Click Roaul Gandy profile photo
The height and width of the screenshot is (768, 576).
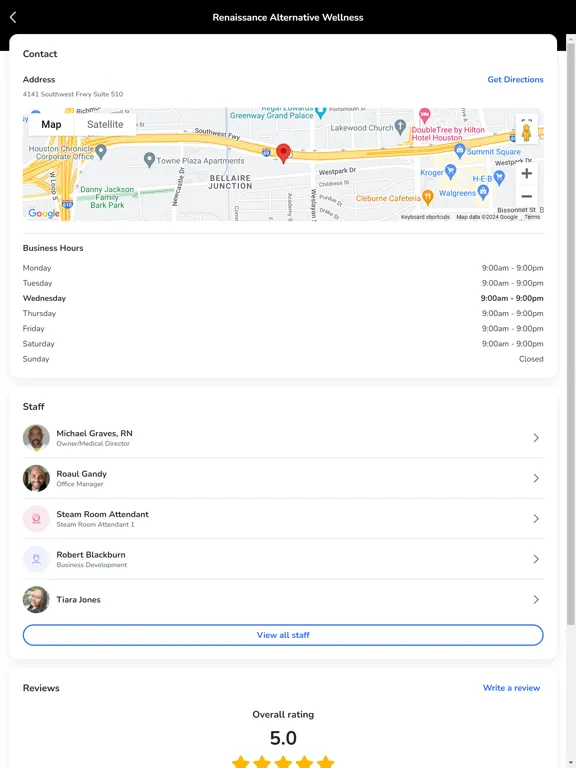tap(36, 478)
